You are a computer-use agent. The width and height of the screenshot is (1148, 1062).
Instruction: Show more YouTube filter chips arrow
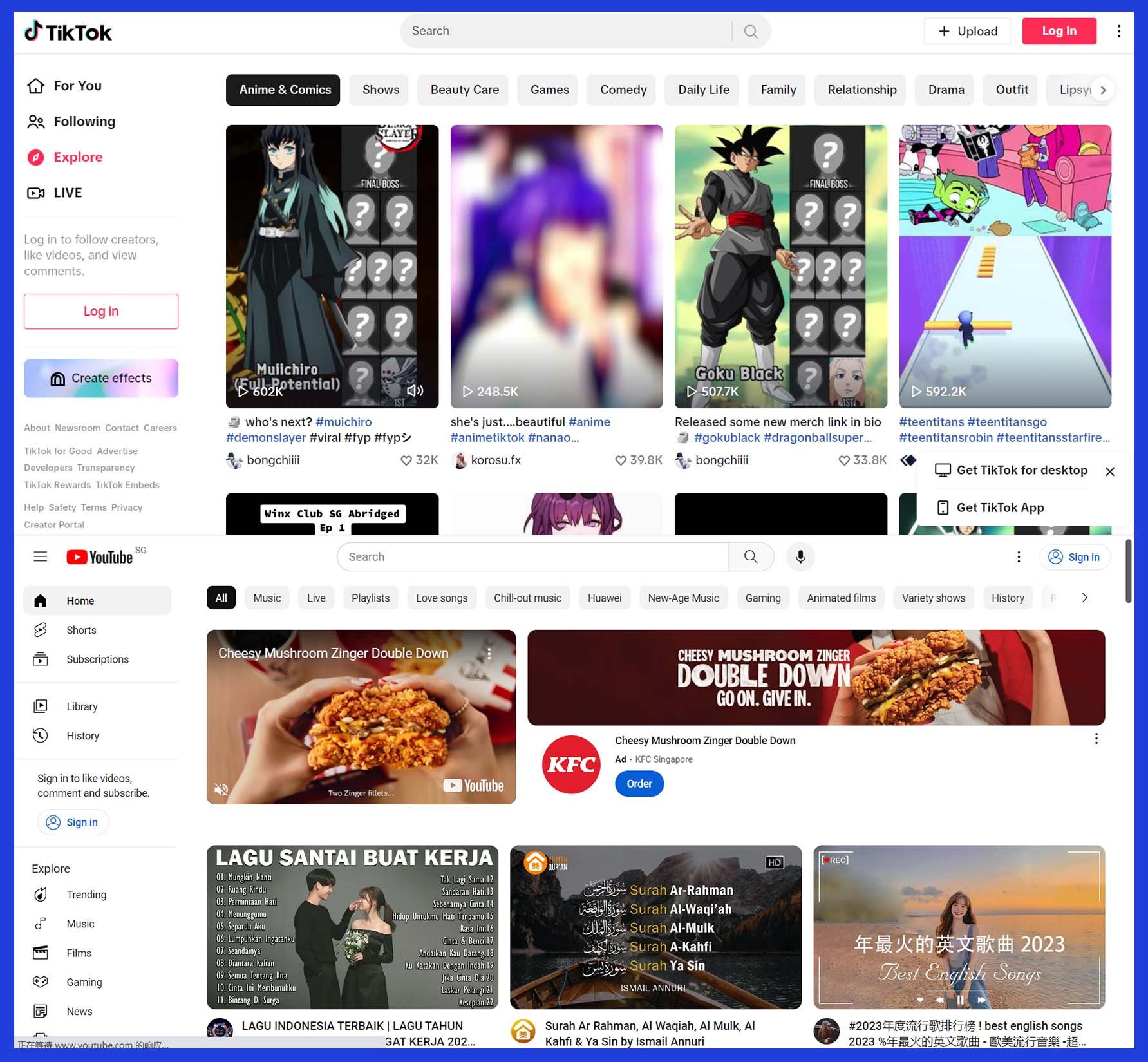1085,598
